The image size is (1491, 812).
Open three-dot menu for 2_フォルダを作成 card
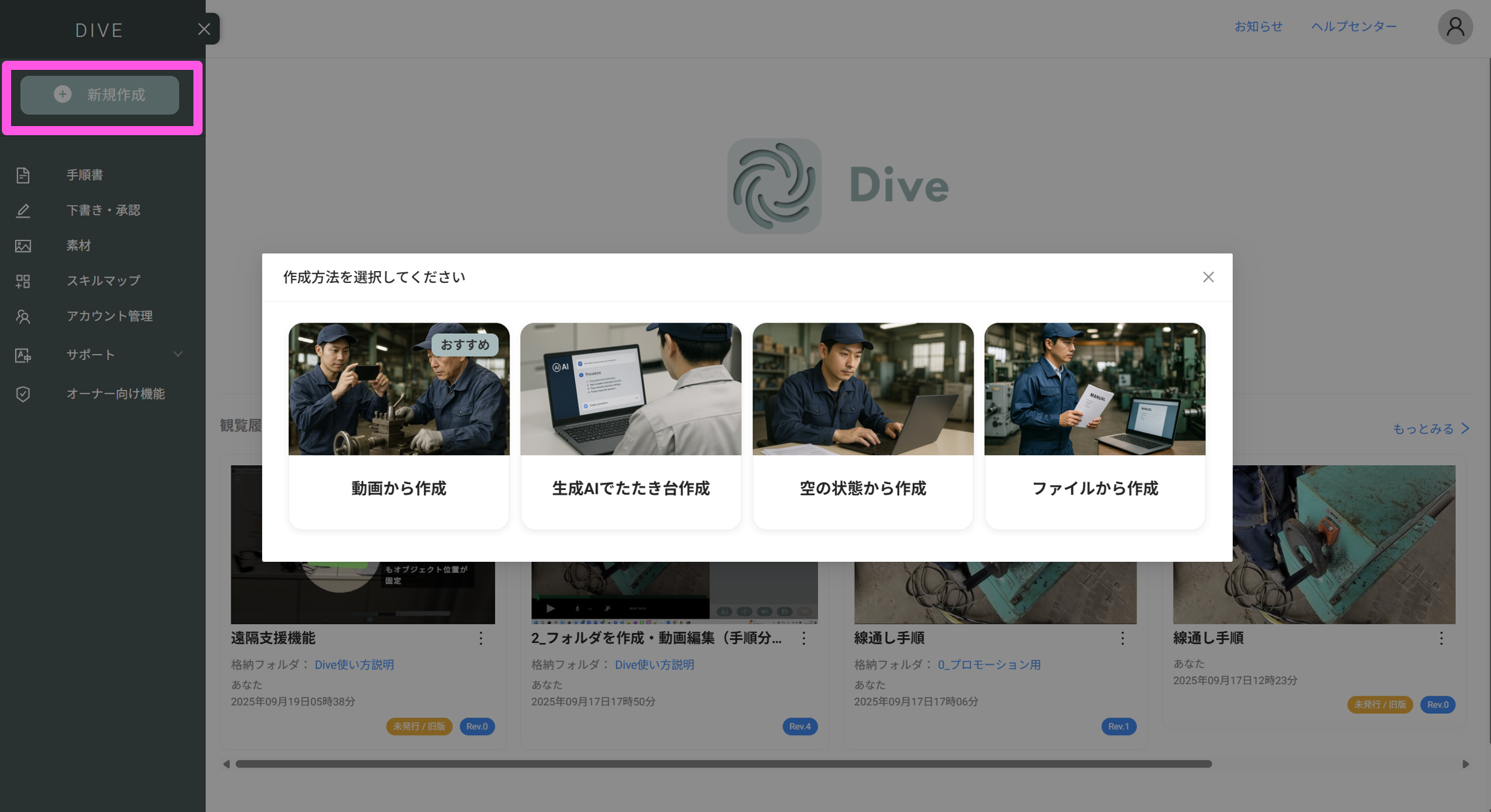point(804,638)
